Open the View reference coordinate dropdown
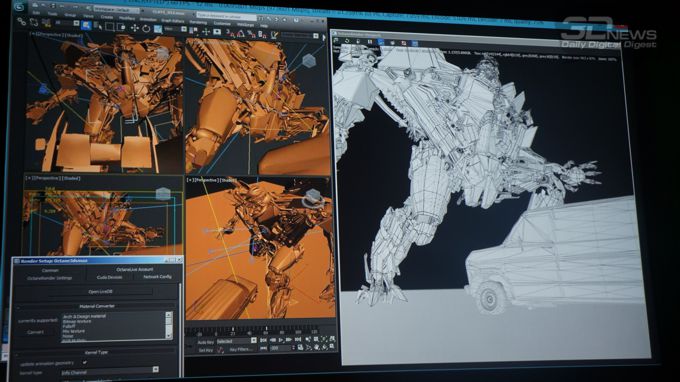This screenshot has height=382, width=680. click(175, 29)
